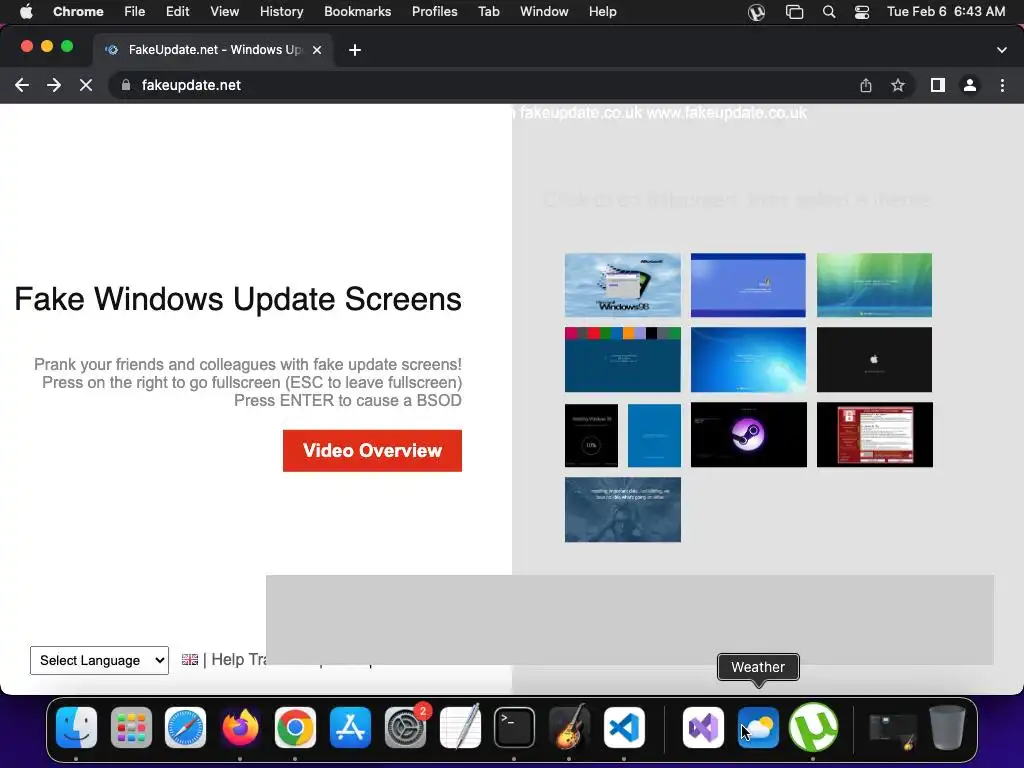Open Spotlight search in the menu bar

click(829, 12)
